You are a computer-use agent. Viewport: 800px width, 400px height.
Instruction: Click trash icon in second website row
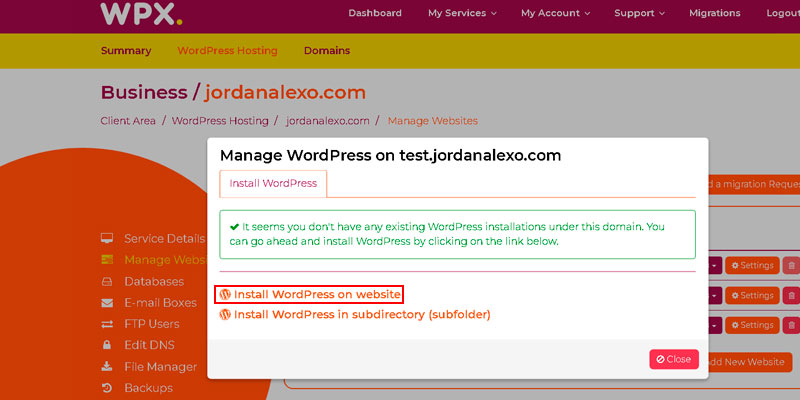click(x=791, y=295)
